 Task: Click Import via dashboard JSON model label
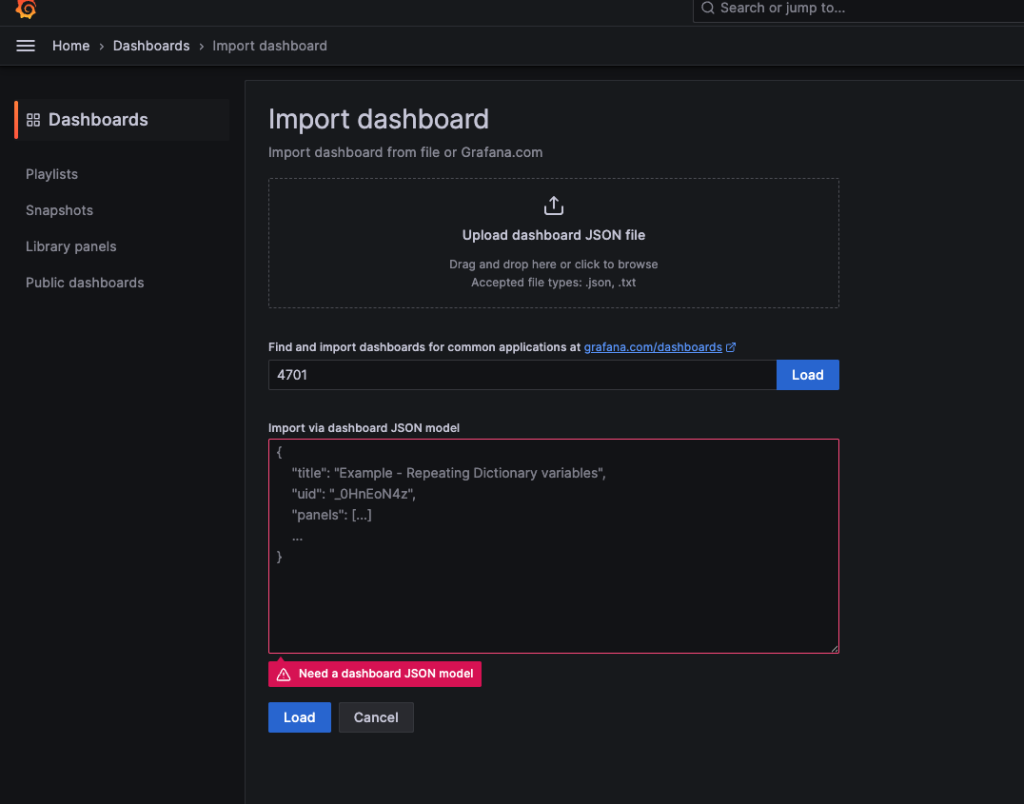pos(364,428)
